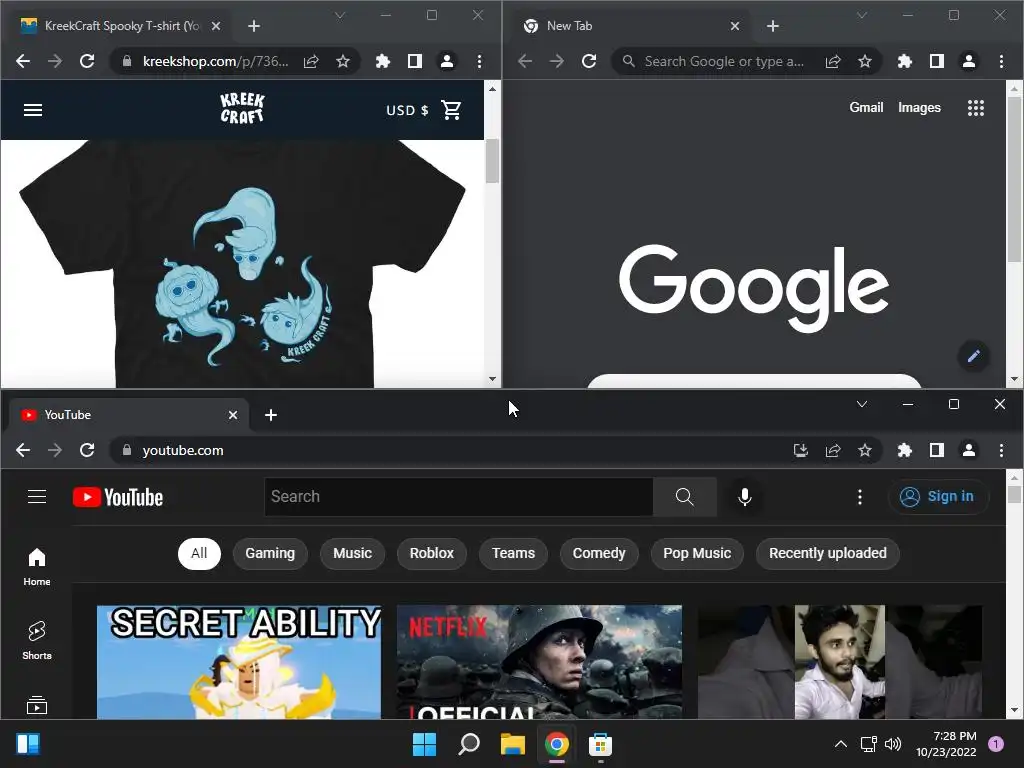
Task: Open Chrome menu in New Tab window
Action: click(x=1001, y=61)
